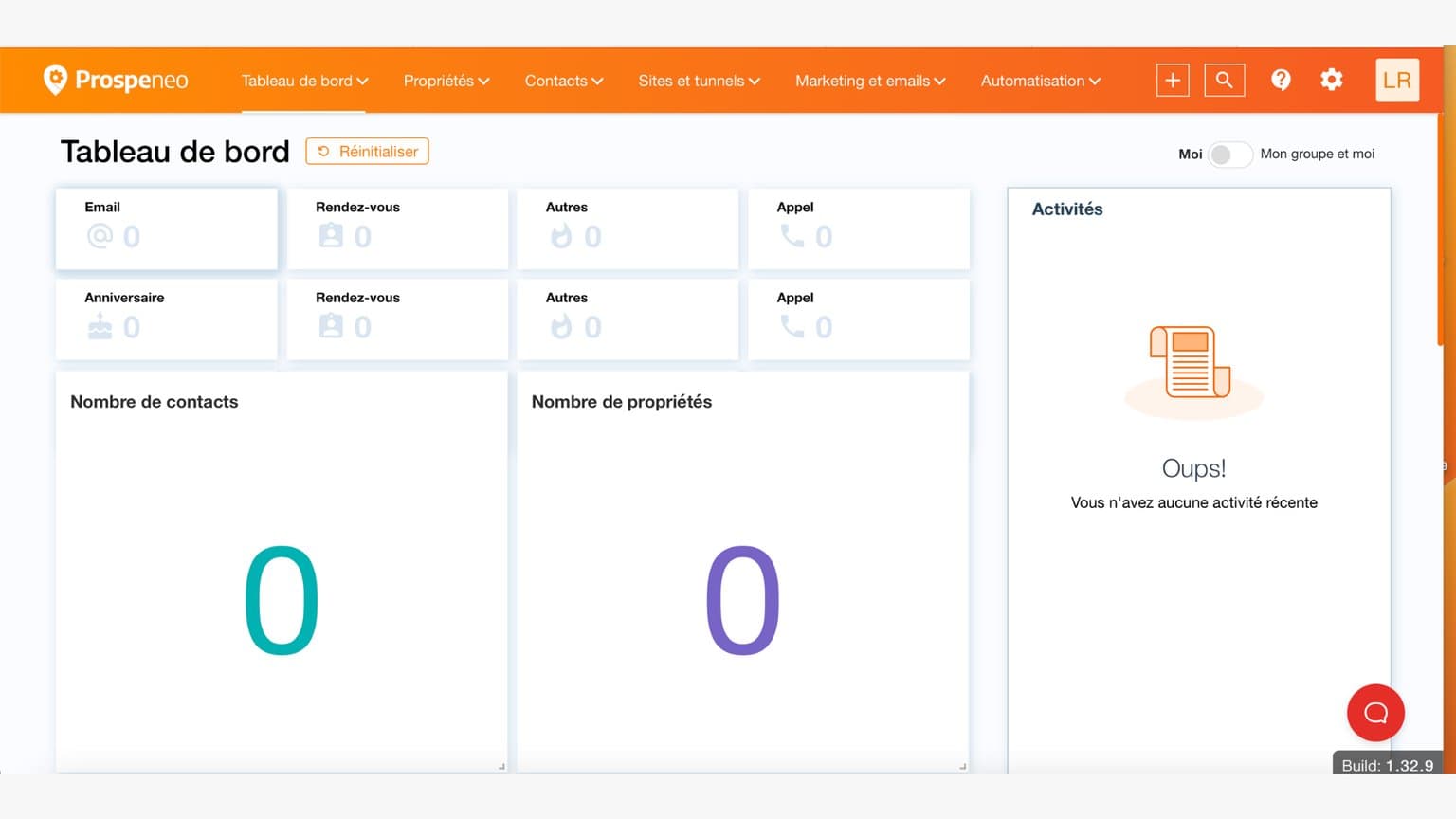1456x819 pixels.
Task: Toggle between Moi and Mon groupe et moi
Action: click(1229, 154)
